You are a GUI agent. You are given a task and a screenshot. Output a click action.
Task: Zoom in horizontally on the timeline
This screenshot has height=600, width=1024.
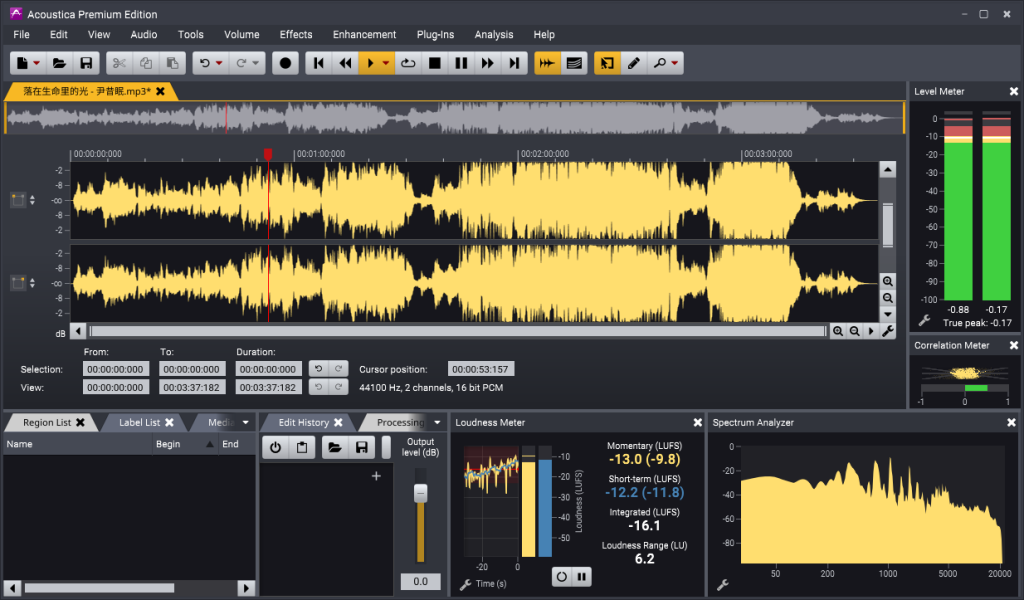click(838, 332)
